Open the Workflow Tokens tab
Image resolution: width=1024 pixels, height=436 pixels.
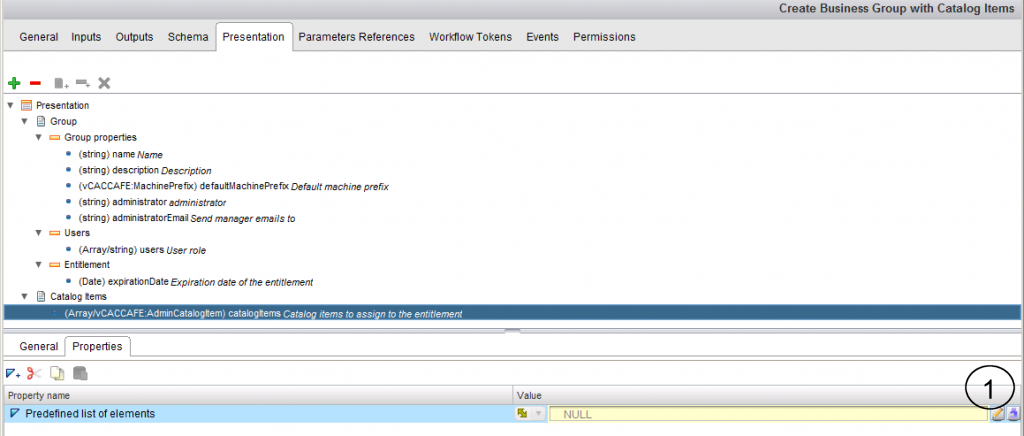tap(470, 37)
